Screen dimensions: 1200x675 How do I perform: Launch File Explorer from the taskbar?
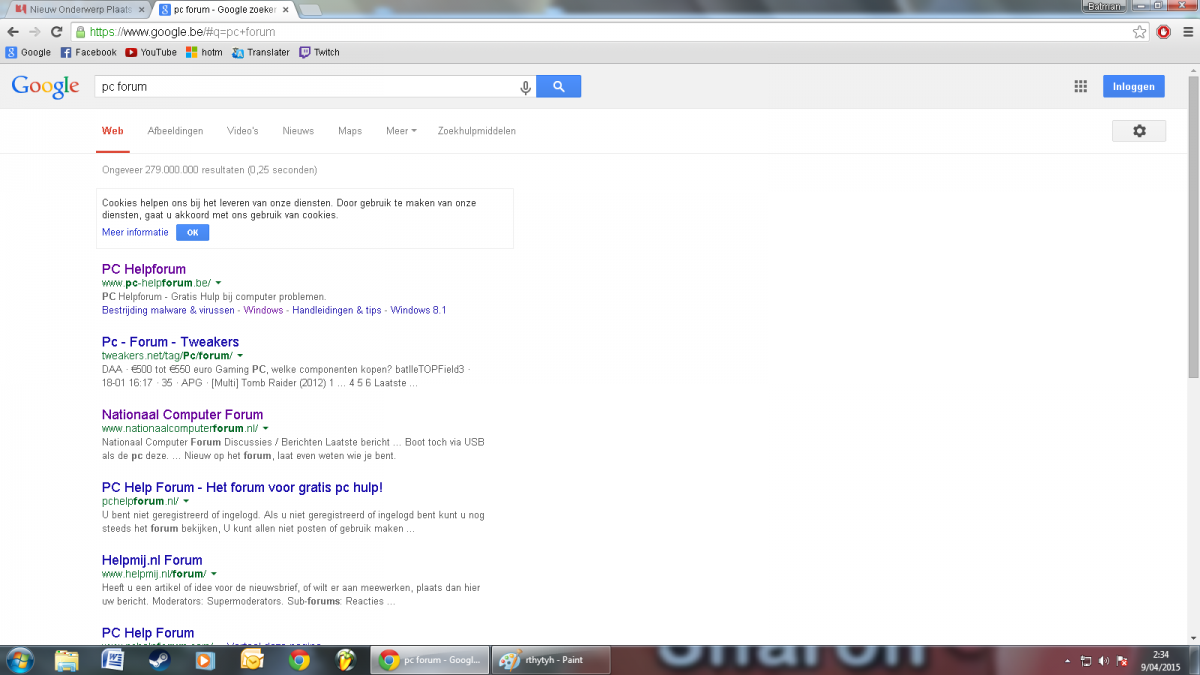[x=67, y=660]
